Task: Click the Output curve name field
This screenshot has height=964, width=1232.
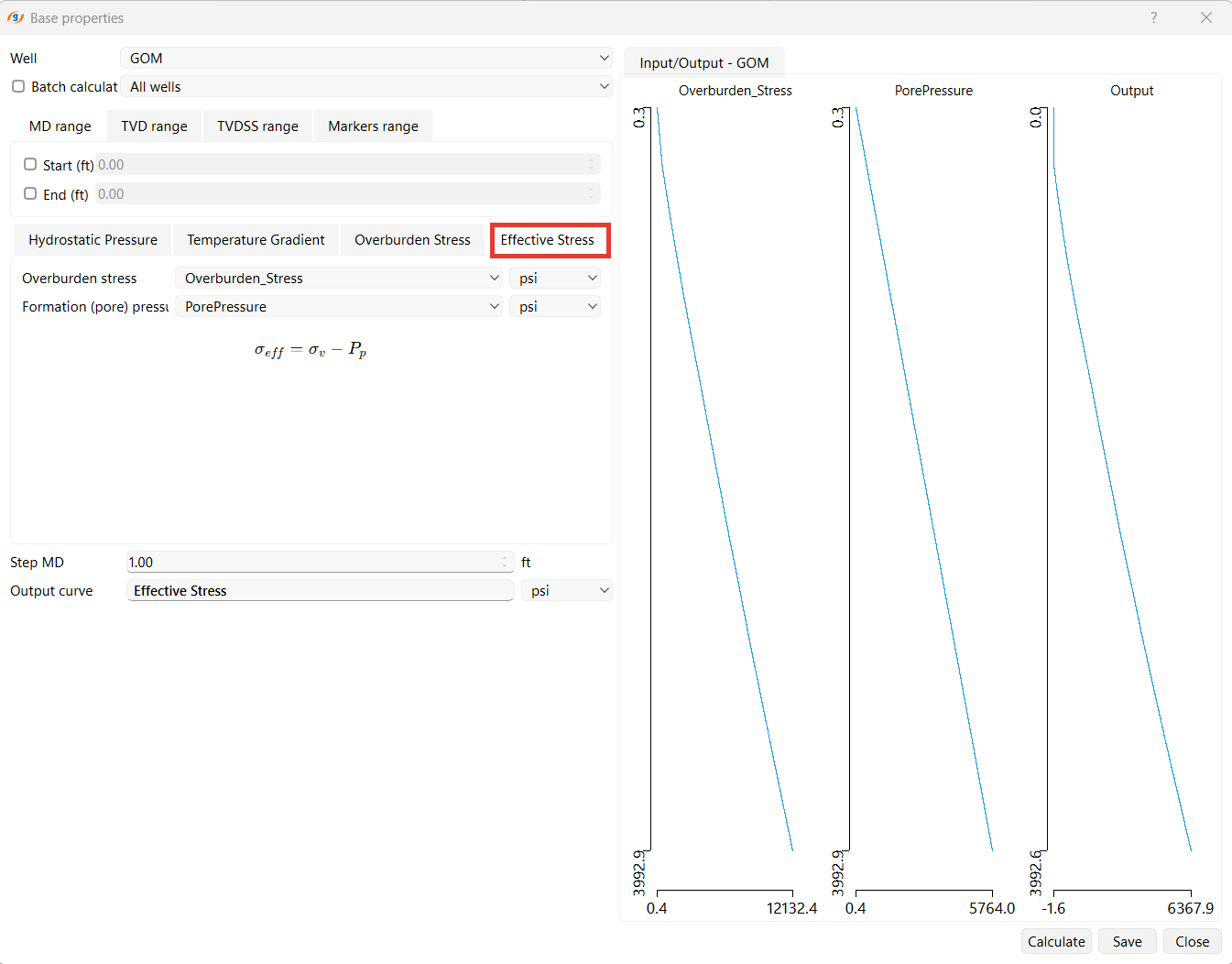Action: (320, 591)
